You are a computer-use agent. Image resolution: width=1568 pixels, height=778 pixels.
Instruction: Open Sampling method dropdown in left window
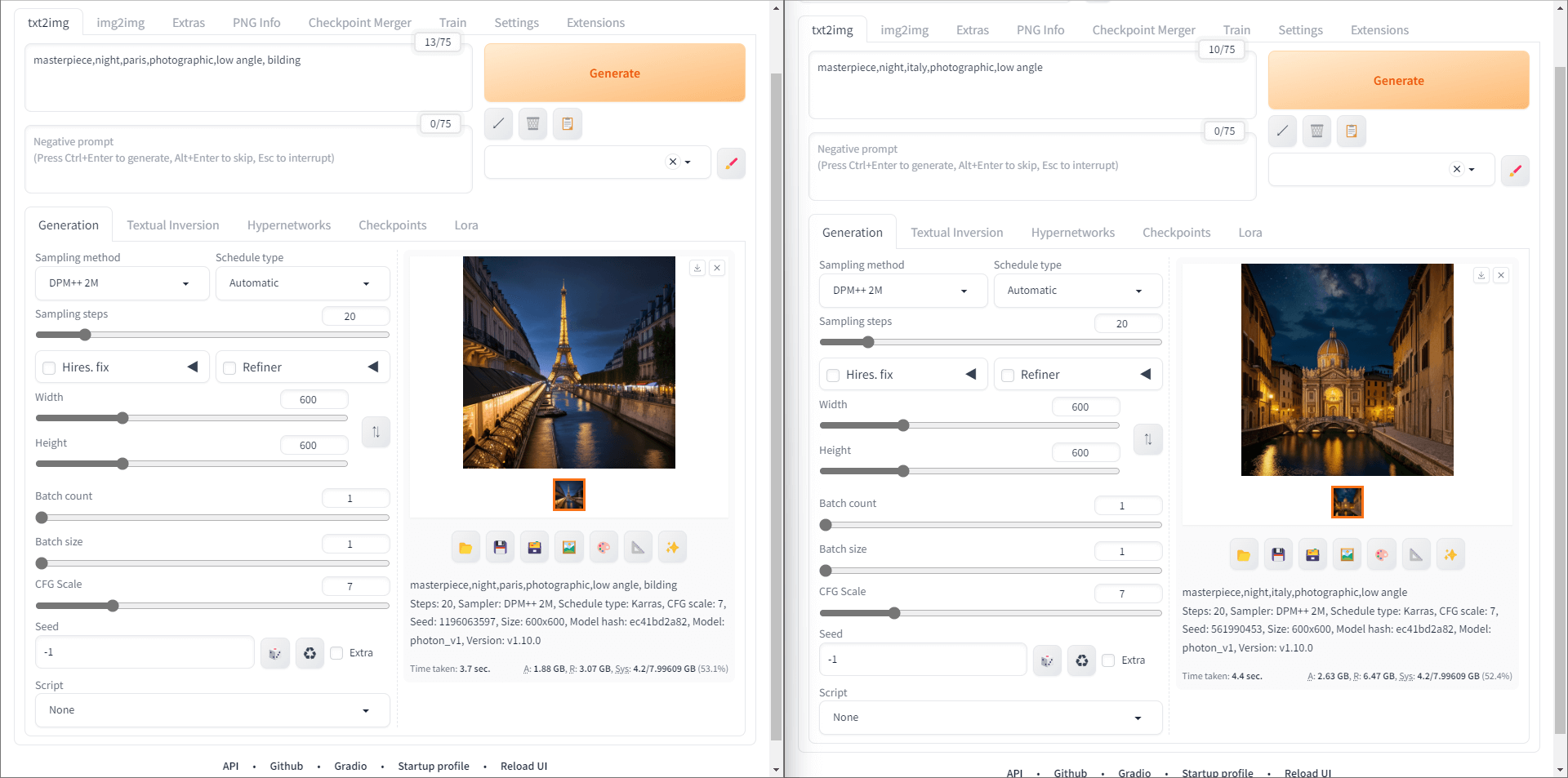pyautogui.click(x=122, y=283)
